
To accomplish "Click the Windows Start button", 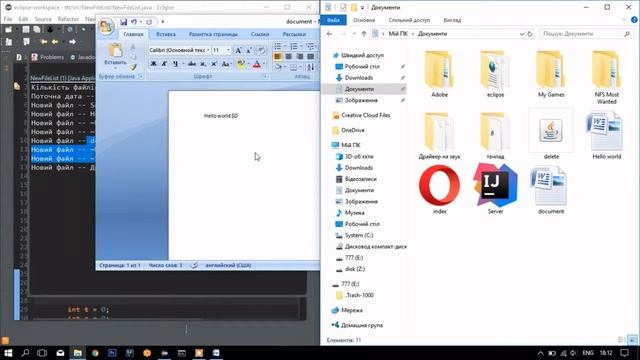I will click(8, 353).
